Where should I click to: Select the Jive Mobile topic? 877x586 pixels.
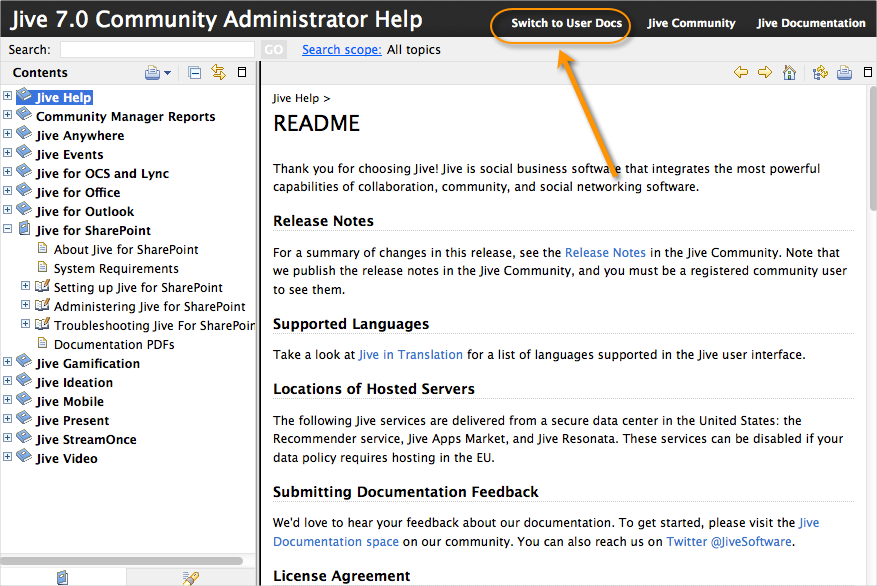pyautogui.click(x=70, y=402)
